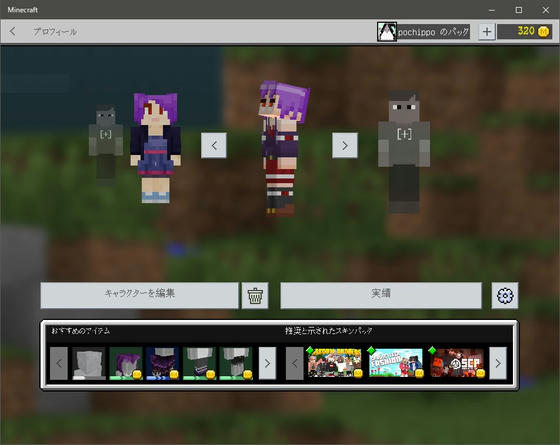This screenshot has width=560, height=445.
Task: Maximize the Minecraft window
Action: (519, 10)
